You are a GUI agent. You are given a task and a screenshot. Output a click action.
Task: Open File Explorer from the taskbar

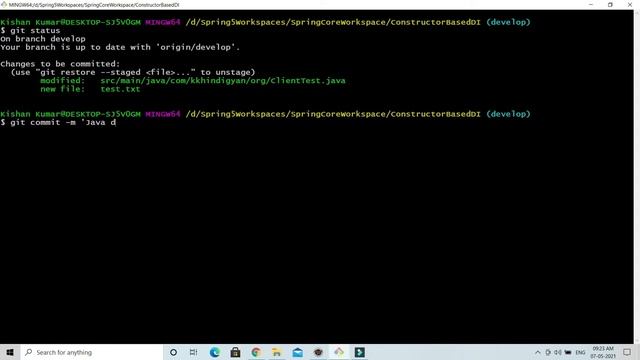pyautogui.click(x=277, y=352)
